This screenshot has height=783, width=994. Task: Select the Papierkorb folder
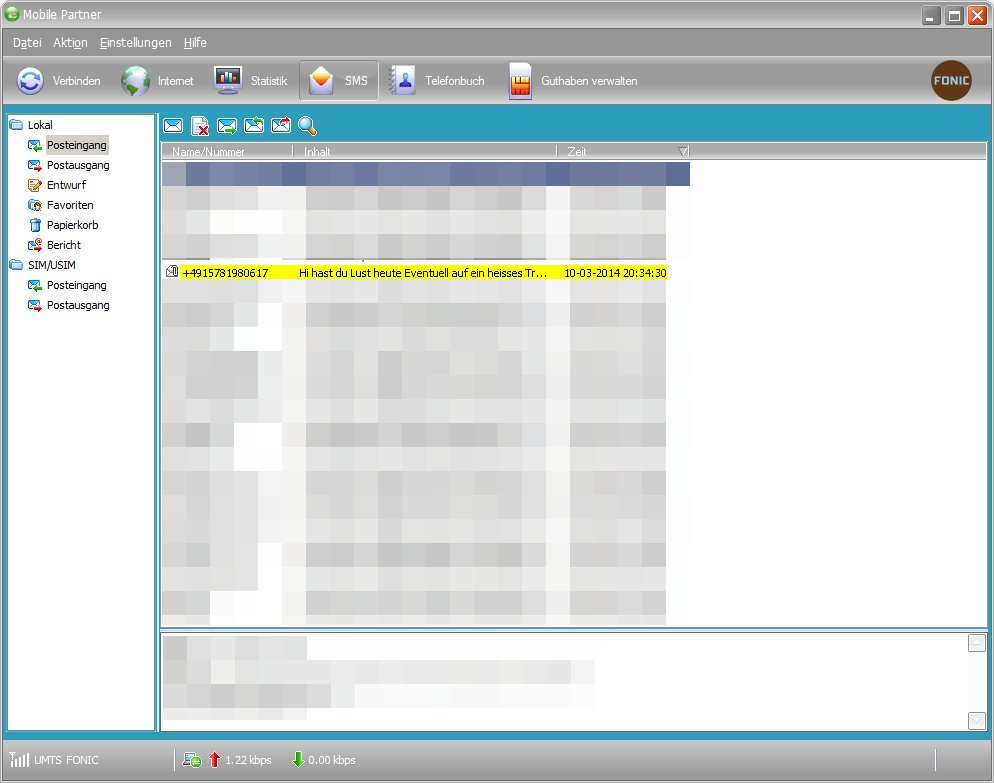point(72,225)
